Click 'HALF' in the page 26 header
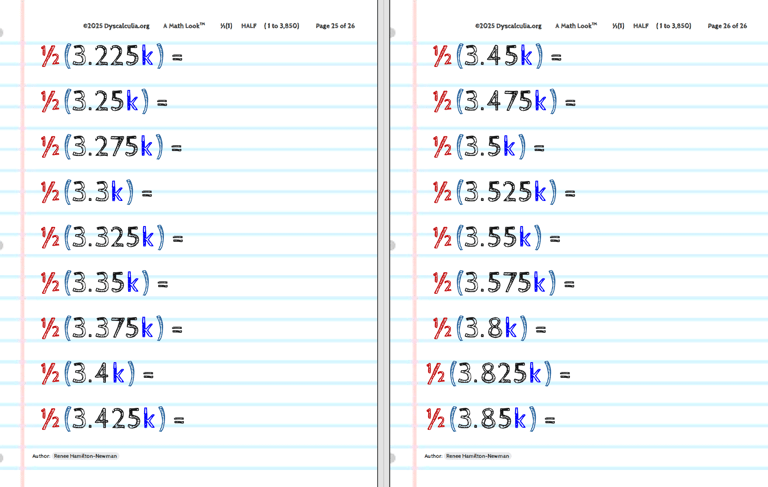Viewport: 768px width, 487px height. pyautogui.click(x=641, y=26)
